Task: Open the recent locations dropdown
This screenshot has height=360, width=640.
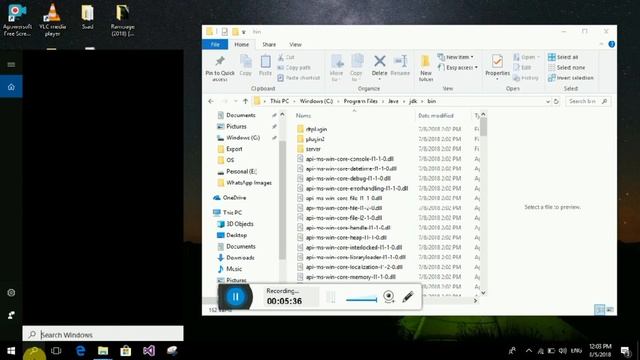Action: point(236,101)
